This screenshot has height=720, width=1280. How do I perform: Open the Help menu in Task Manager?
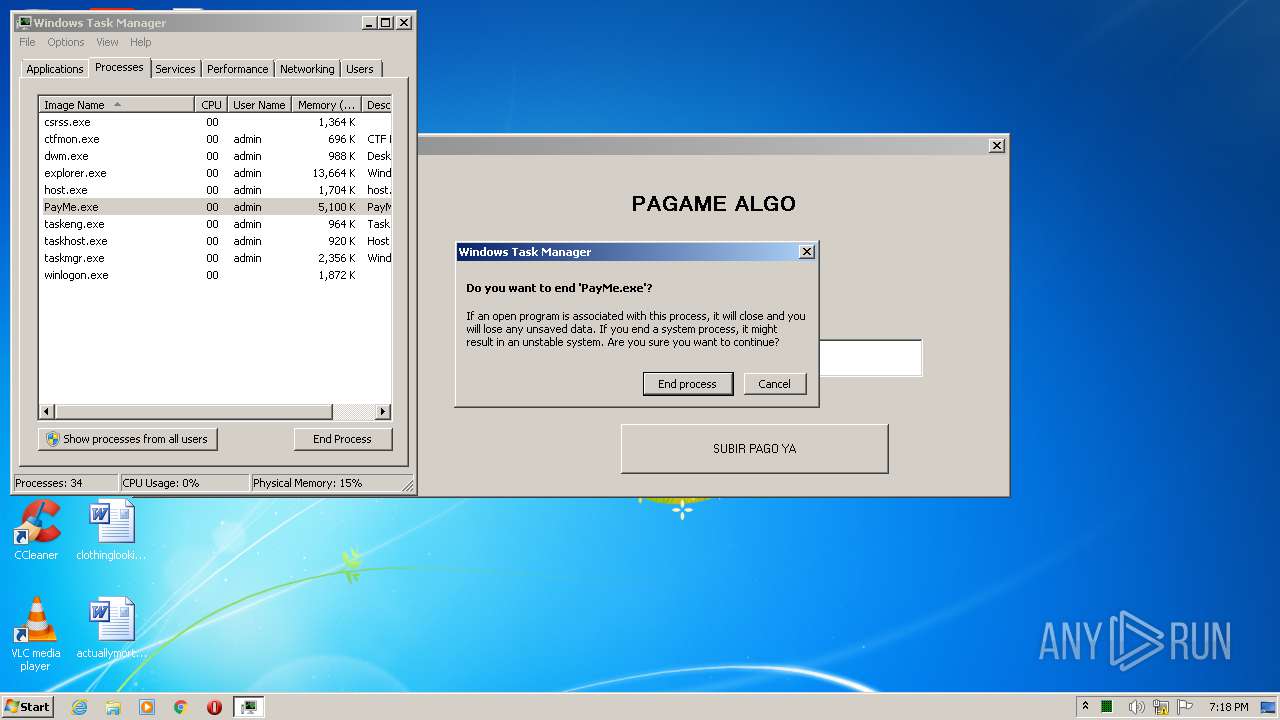point(141,42)
